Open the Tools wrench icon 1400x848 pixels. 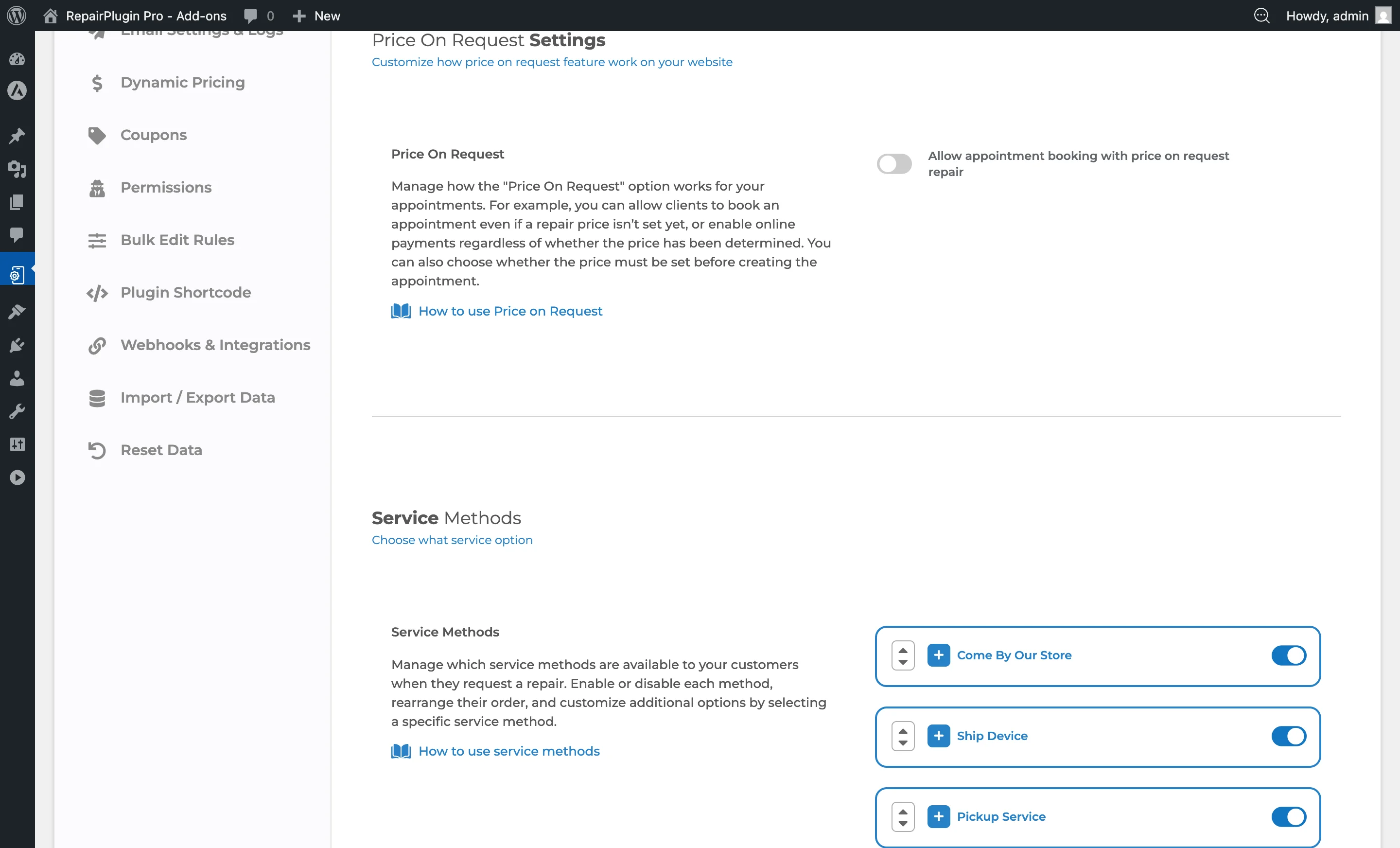[17, 411]
